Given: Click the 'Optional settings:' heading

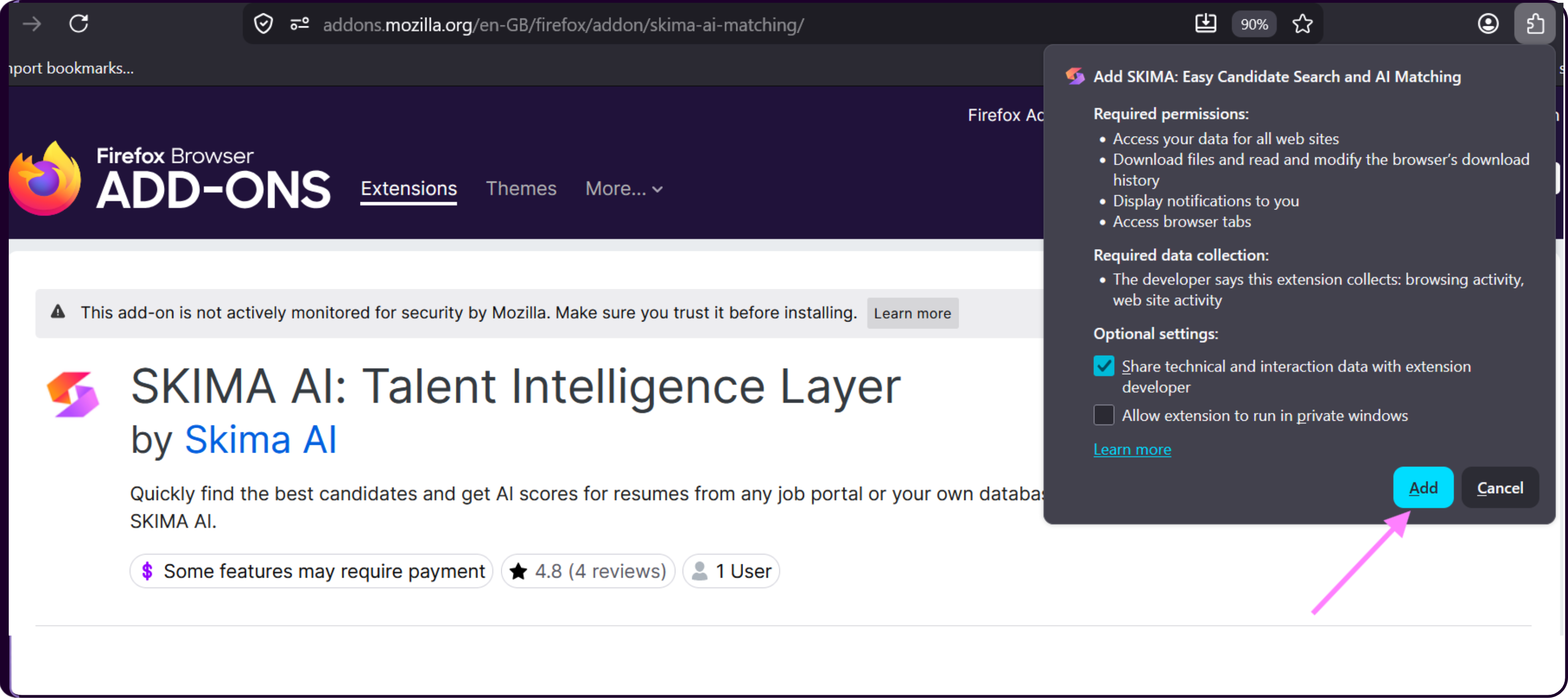Looking at the screenshot, I should click(x=1155, y=334).
